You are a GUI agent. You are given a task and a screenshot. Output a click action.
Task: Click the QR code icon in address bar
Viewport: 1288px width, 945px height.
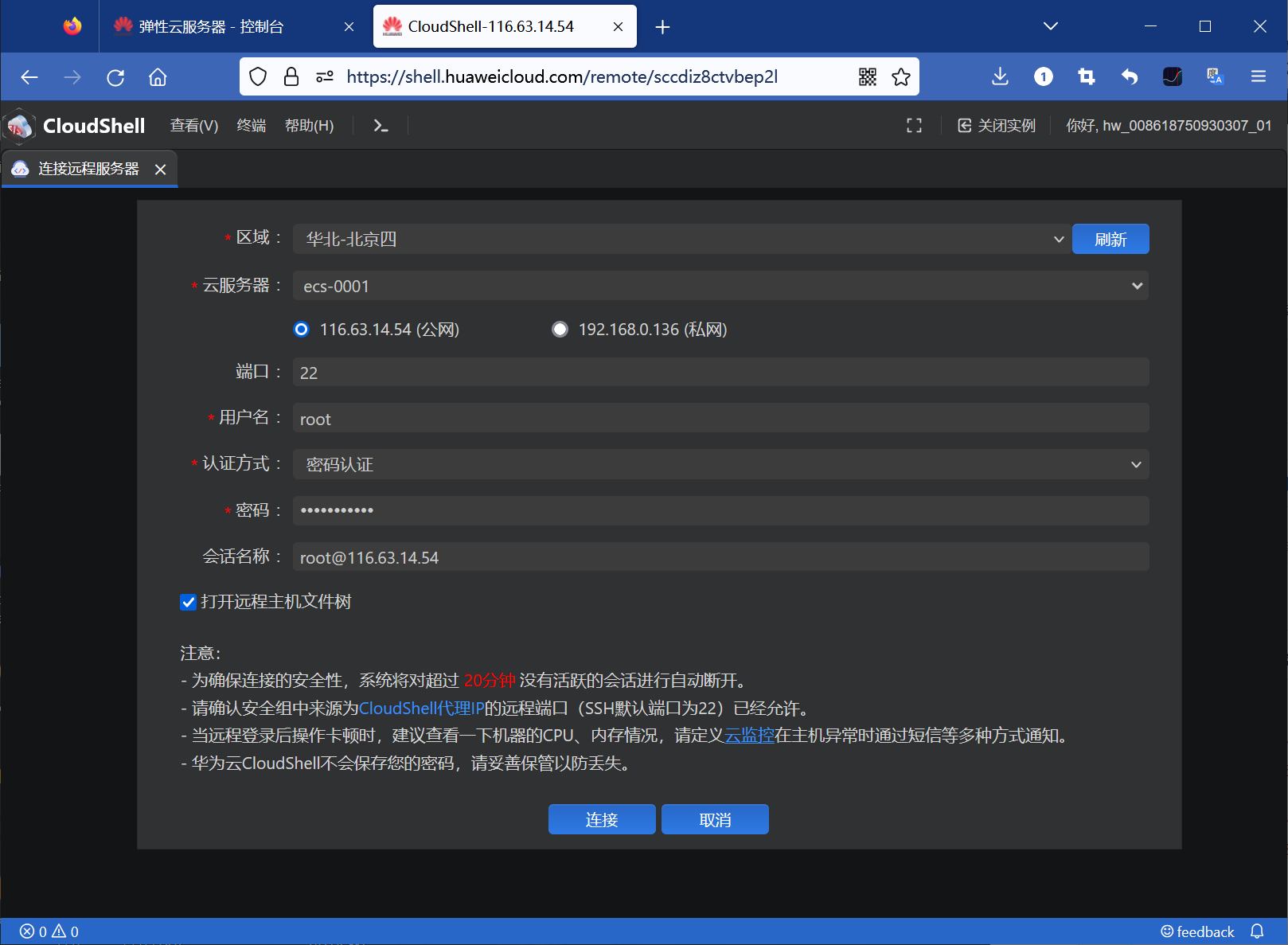click(x=866, y=76)
